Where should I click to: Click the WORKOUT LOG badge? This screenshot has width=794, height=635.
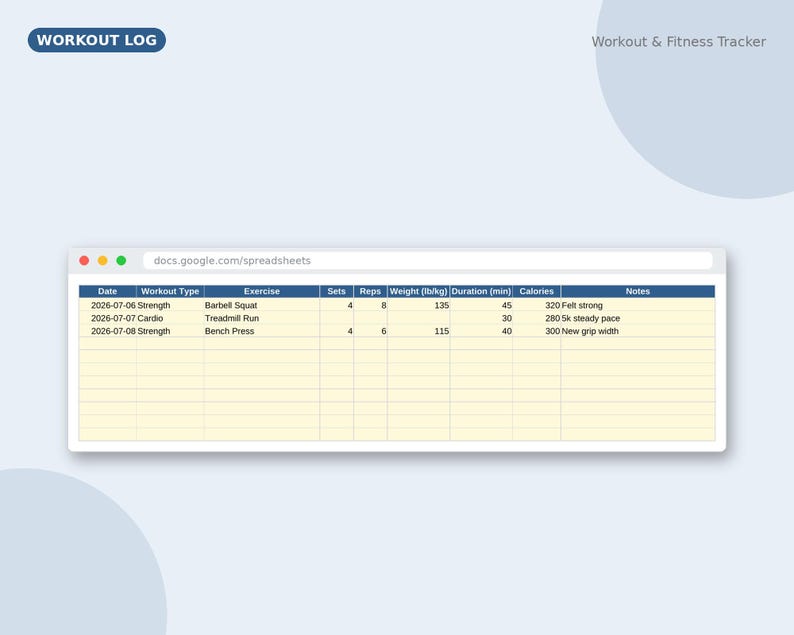97,40
